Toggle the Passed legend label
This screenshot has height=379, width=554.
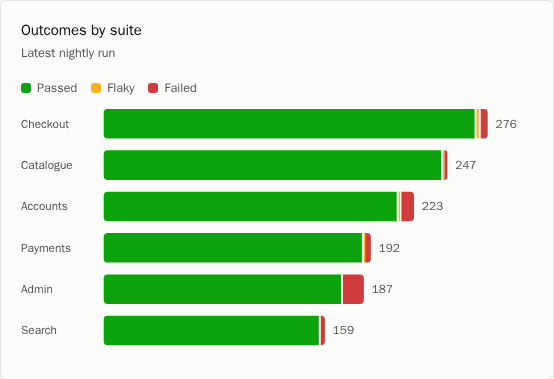tap(57, 88)
